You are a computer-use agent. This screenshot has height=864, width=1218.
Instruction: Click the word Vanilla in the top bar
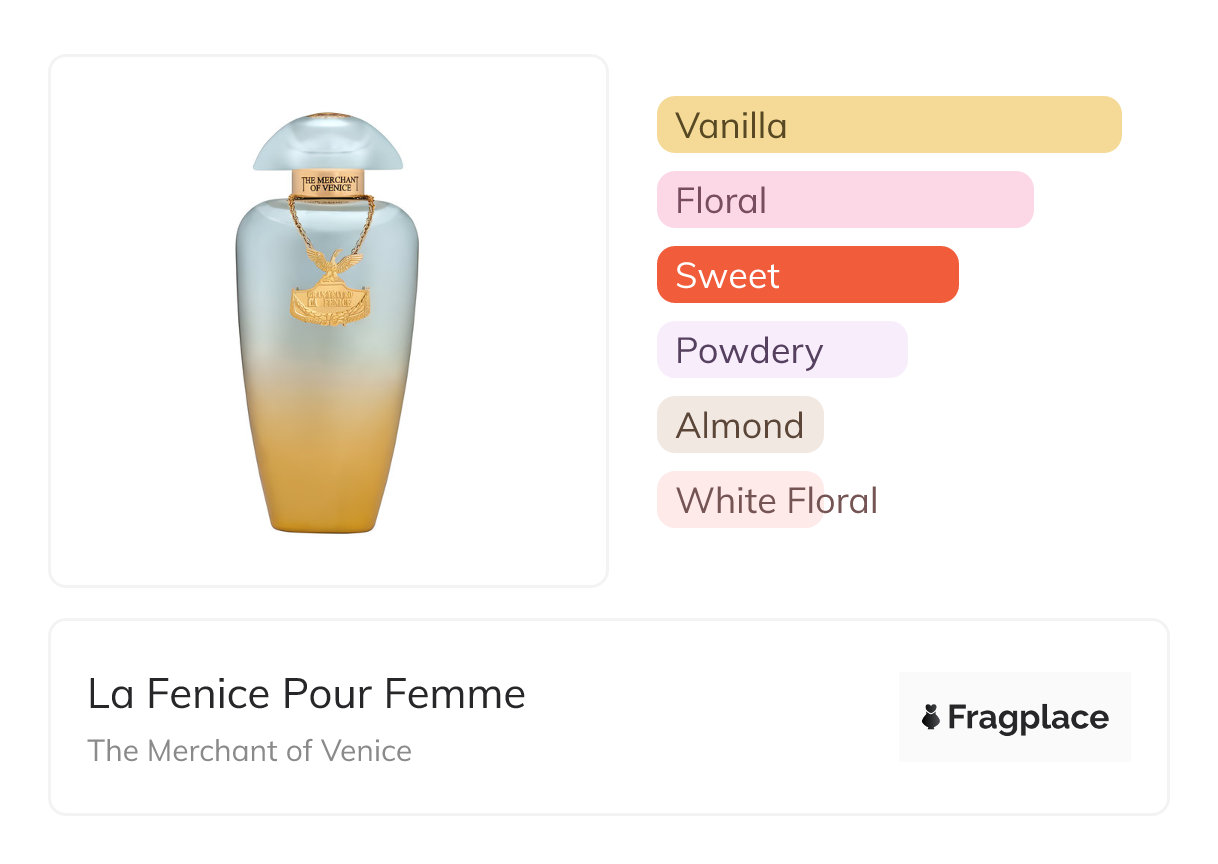(x=731, y=126)
